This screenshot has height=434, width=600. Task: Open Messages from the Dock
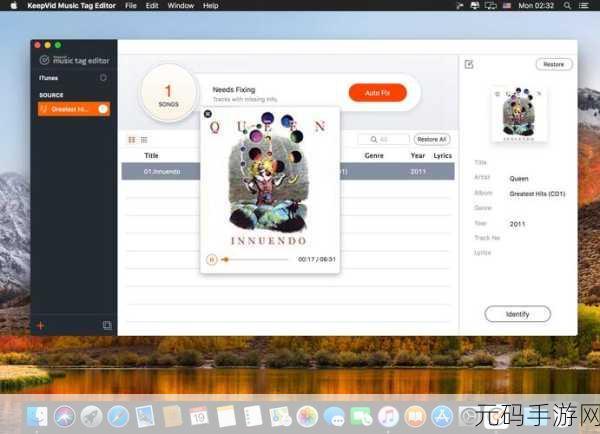tap(334, 416)
